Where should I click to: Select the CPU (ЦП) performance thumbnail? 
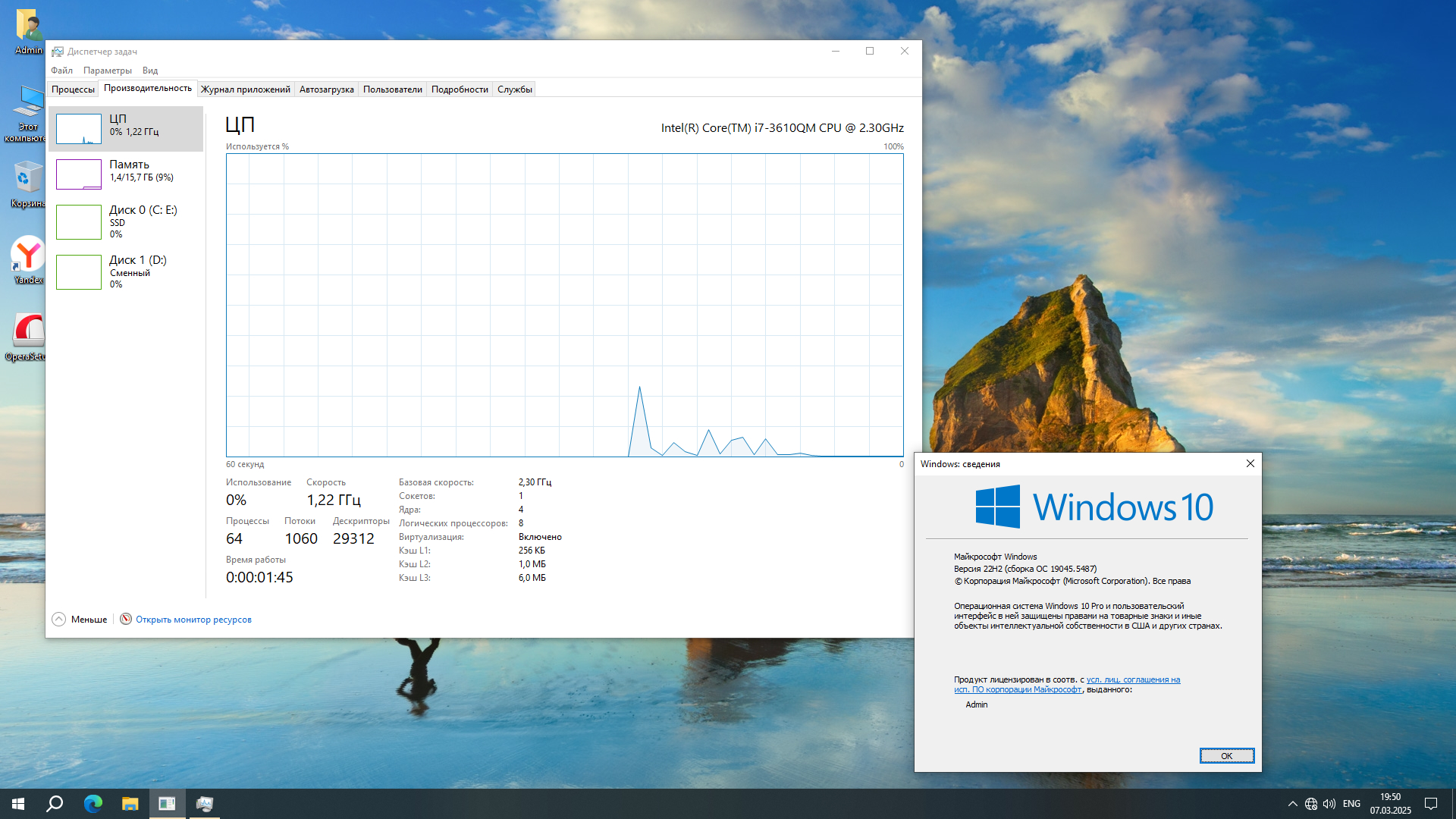[x=79, y=129]
